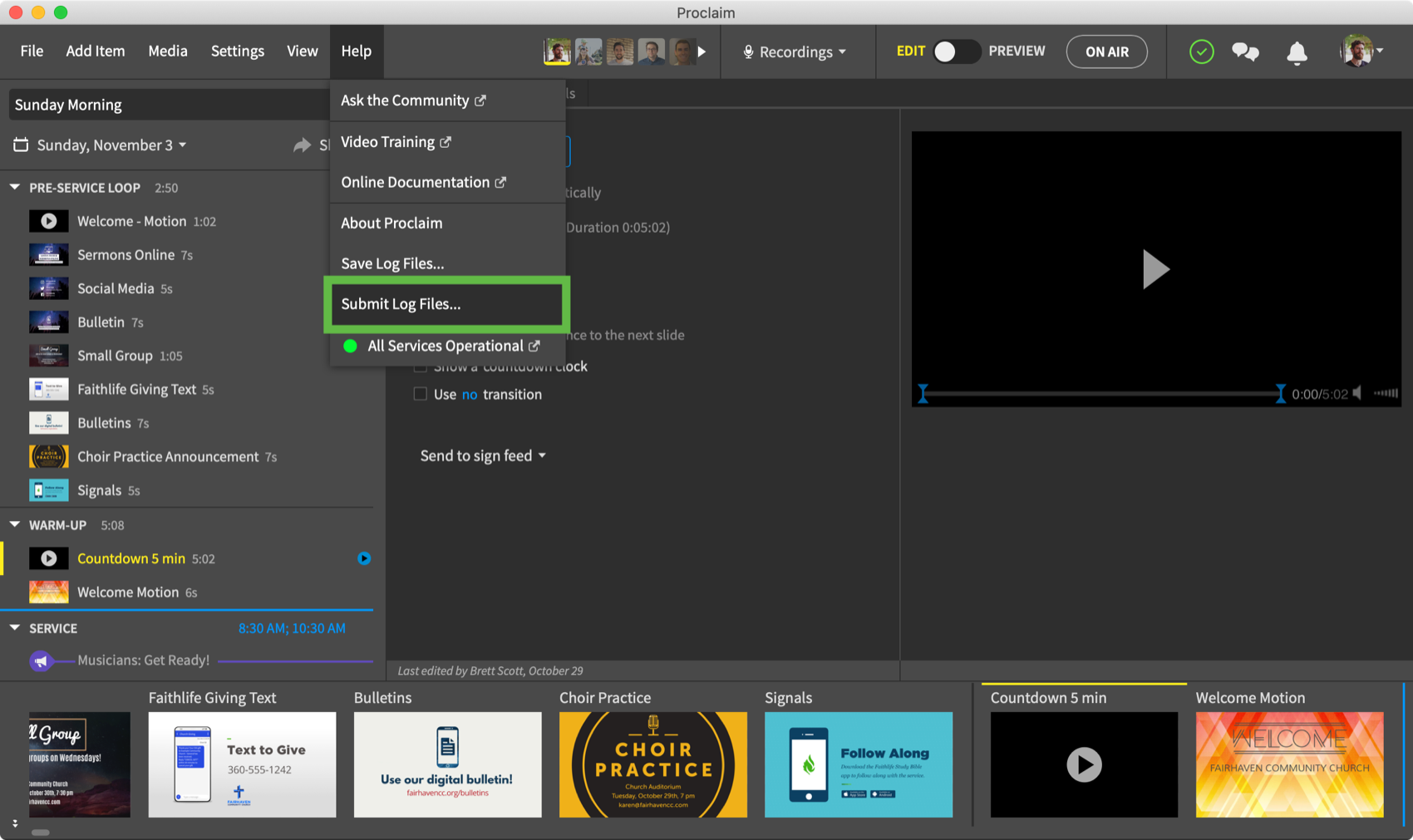Open About Proclaim entry
The image size is (1413, 840).
click(x=447, y=223)
